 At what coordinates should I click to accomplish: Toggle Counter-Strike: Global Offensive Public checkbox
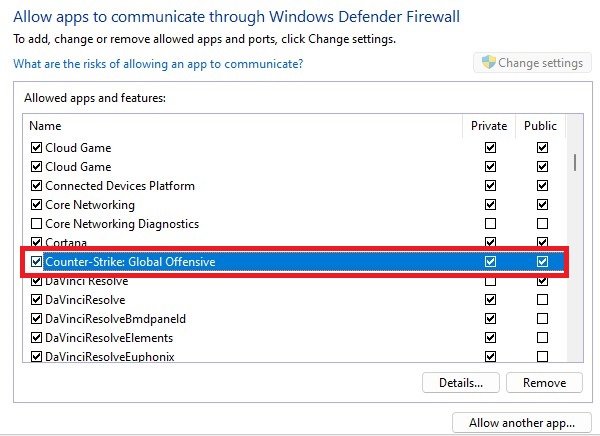click(542, 262)
